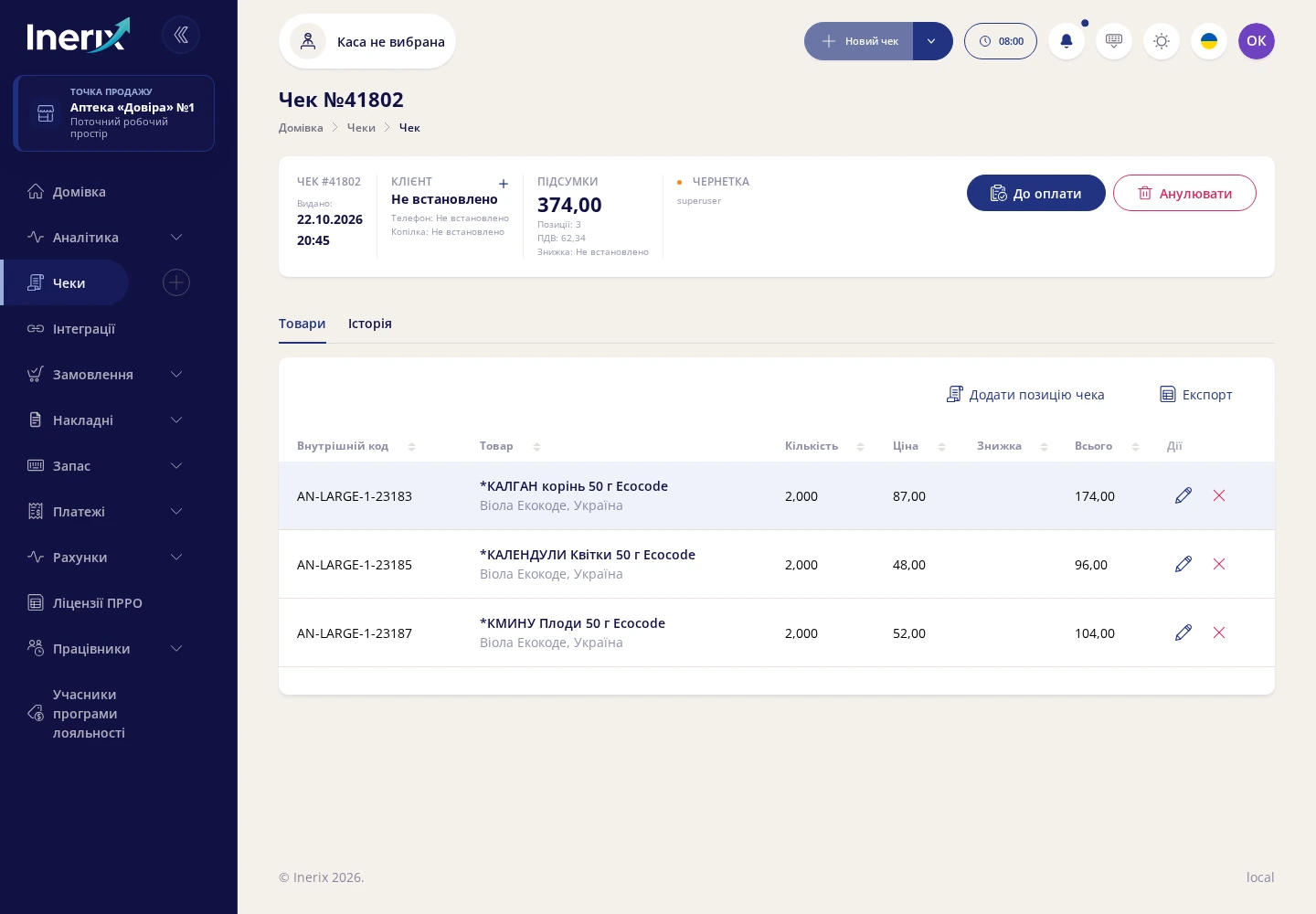Screen dimensions: 1316x914
Task: Open the Новий чек dropdown arrow
Action: (932, 41)
